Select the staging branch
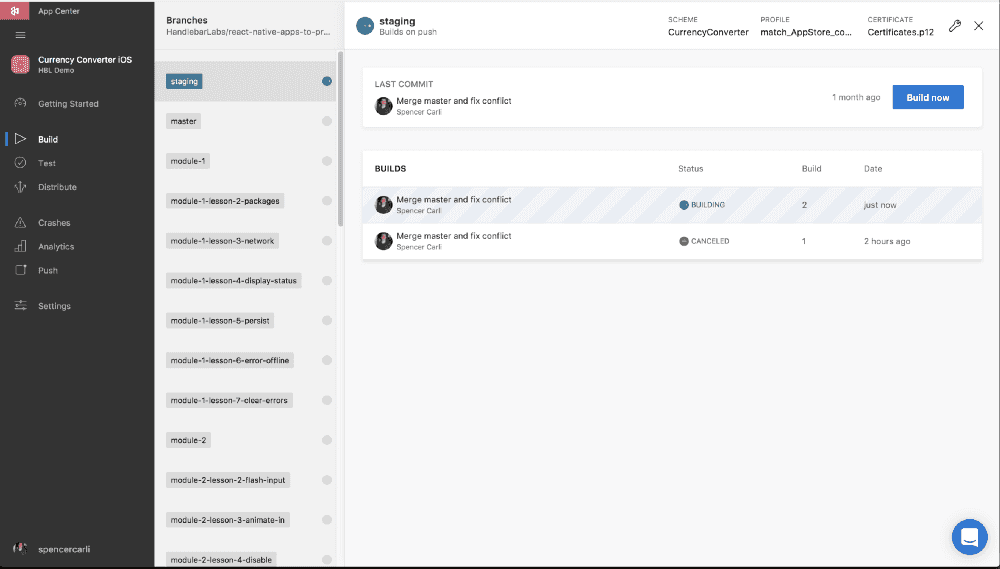Screen dimensions: 1000x569 (x=184, y=81)
